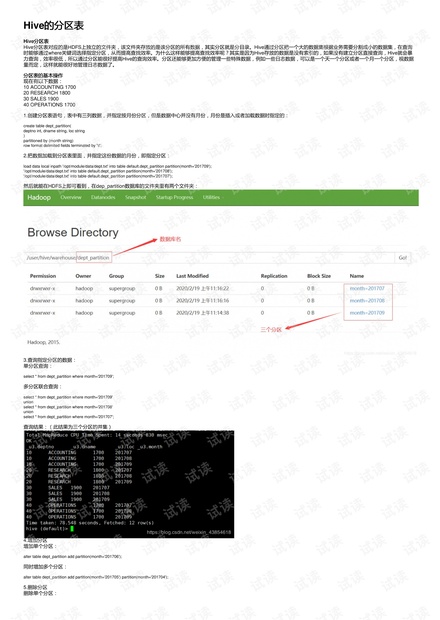Click the Owner column header

83,276
